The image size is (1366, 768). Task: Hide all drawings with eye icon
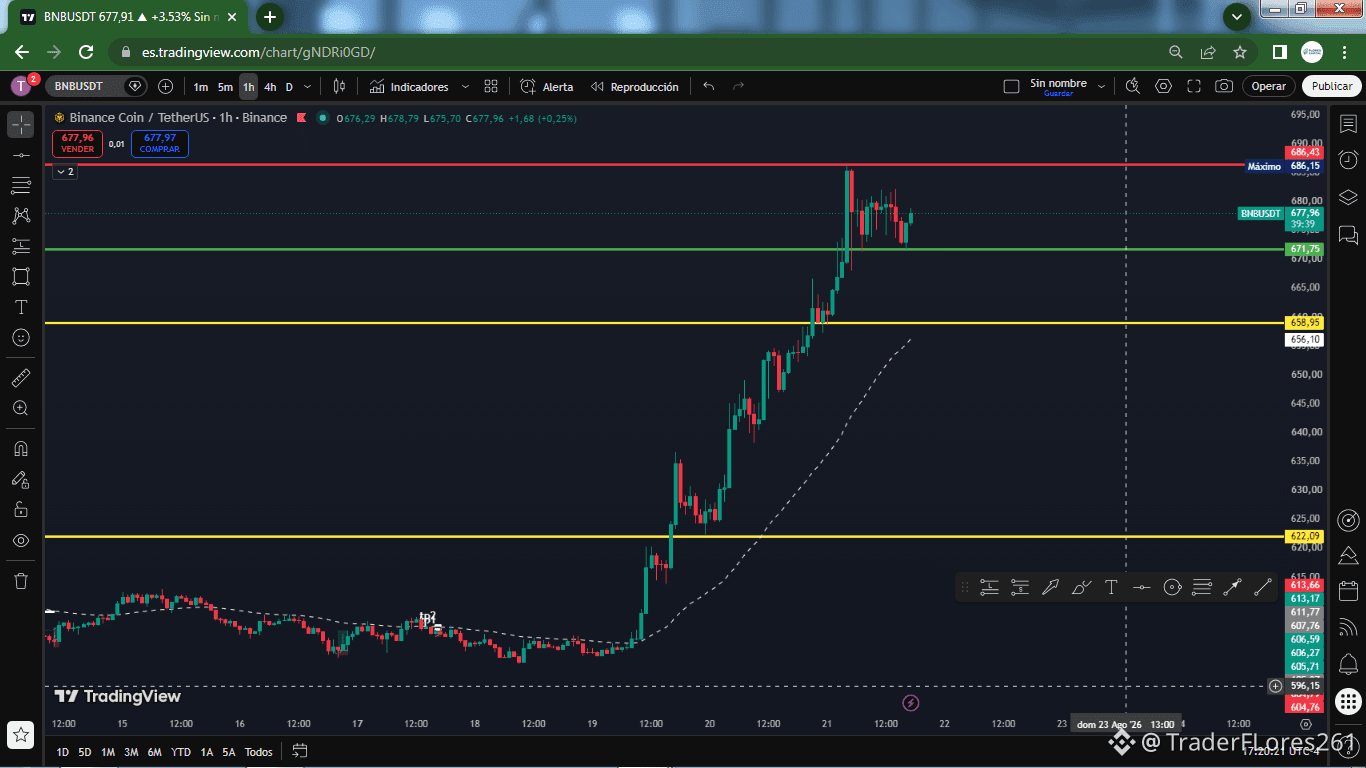[x=21, y=540]
